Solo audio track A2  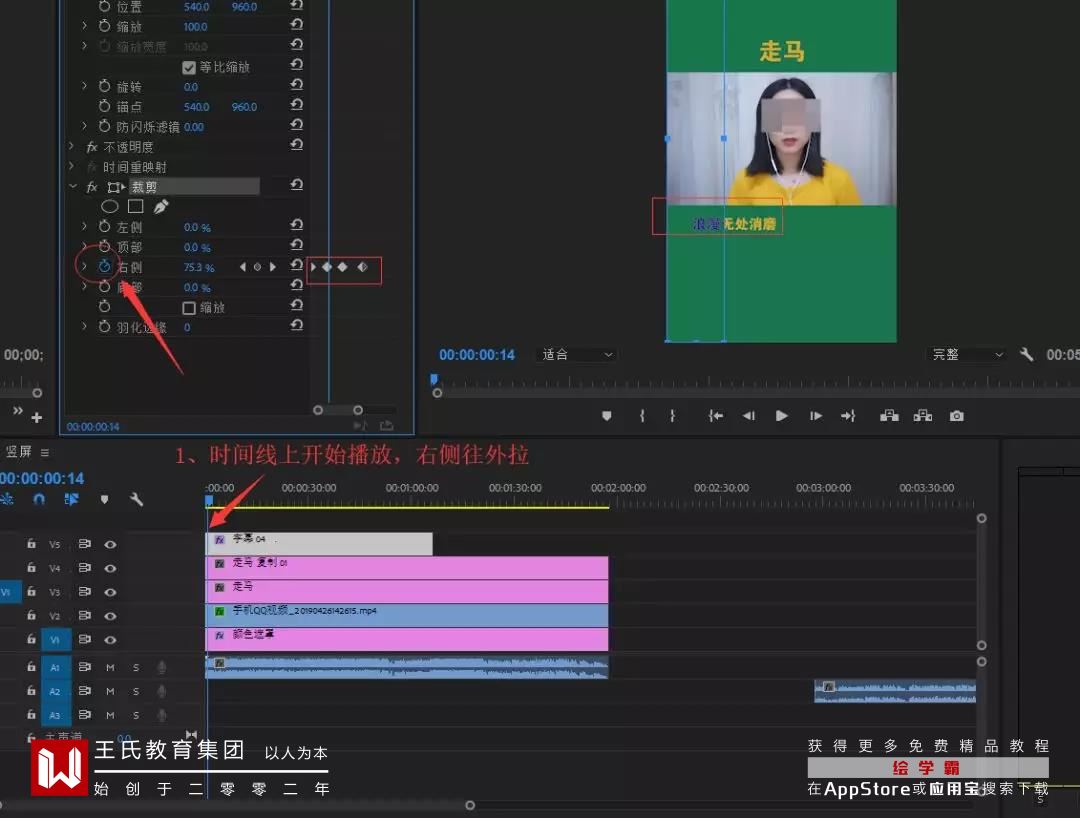coord(136,691)
